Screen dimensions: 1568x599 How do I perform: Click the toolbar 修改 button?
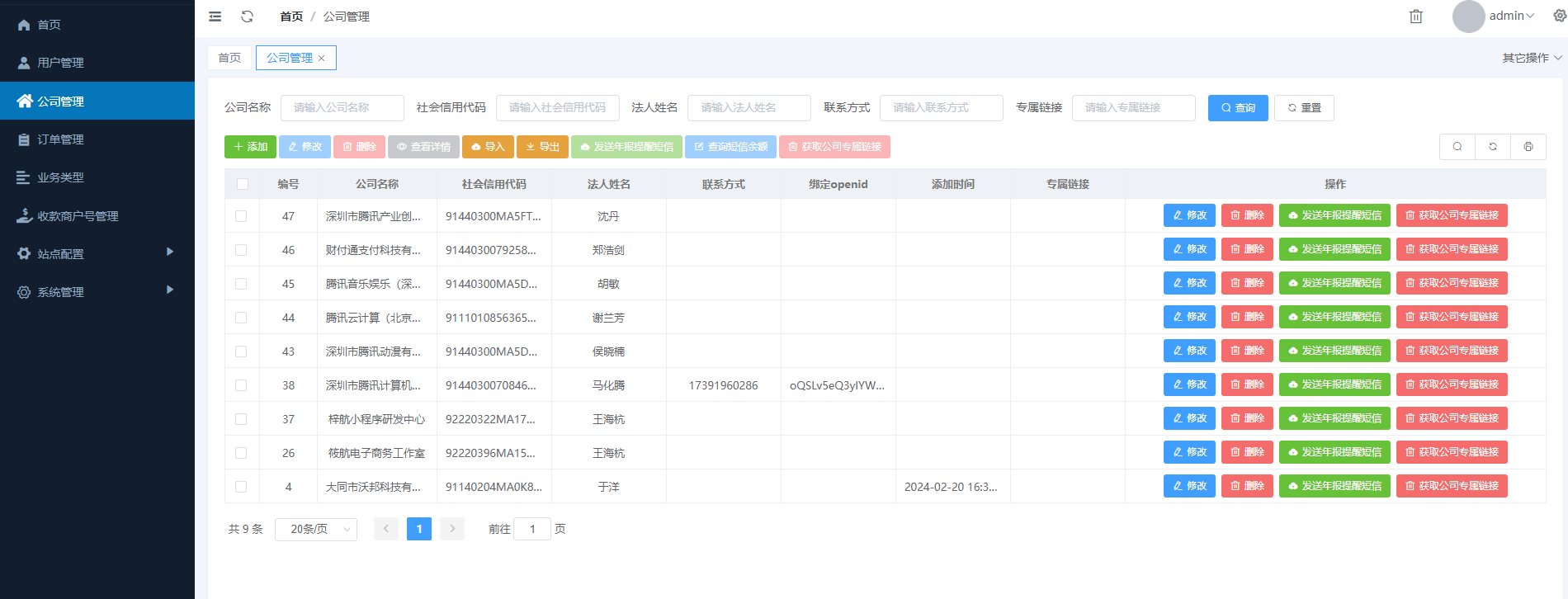click(305, 147)
